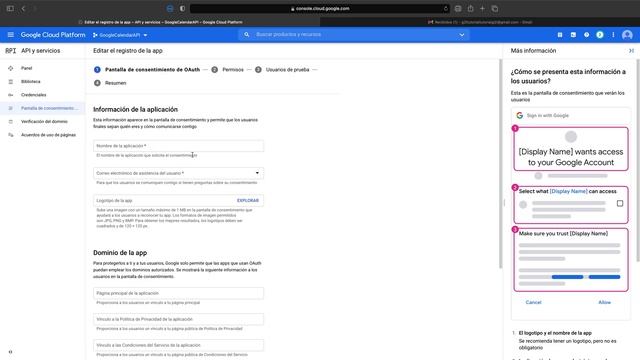The image size is (640, 360).
Task: Open the gift icon in the top bar
Action: coord(560,35)
